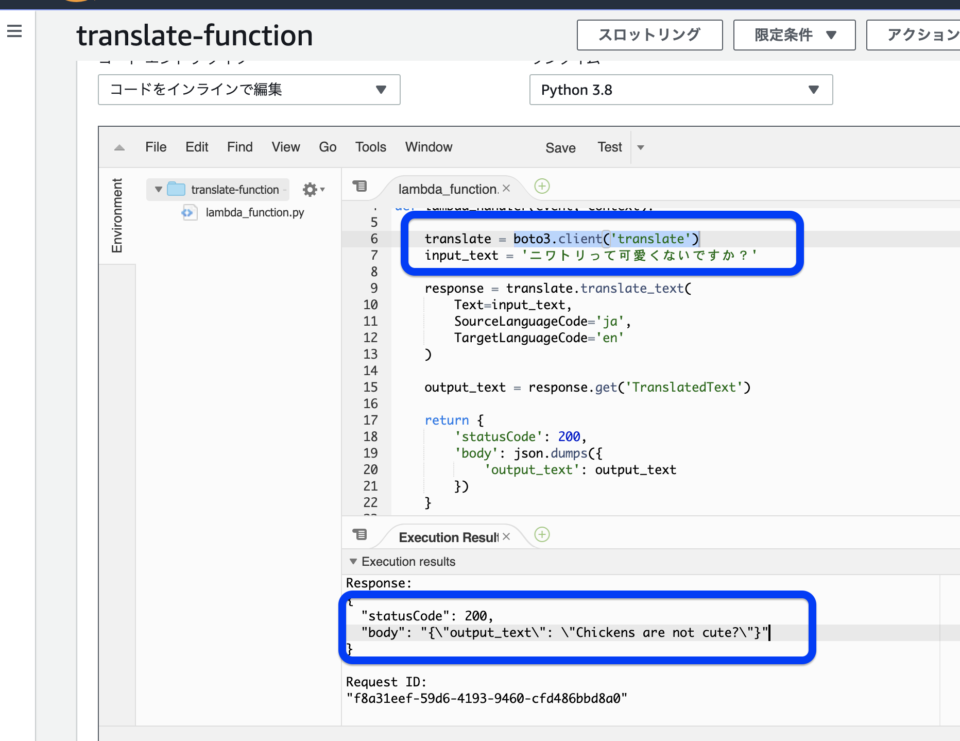This screenshot has height=741, width=960.
Task: Collapse the menu bar with up arrow
Action: (119, 148)
